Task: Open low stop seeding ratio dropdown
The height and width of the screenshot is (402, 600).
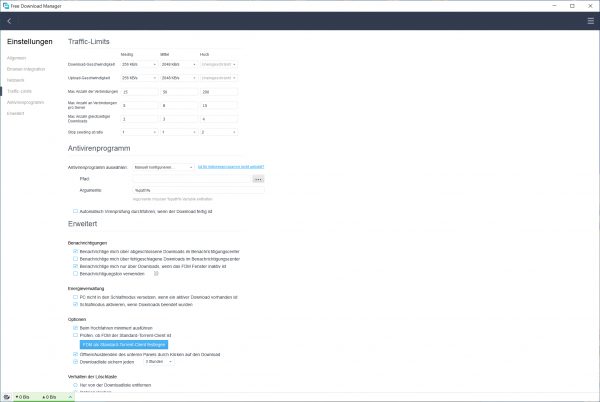Action: coord(139,132)
